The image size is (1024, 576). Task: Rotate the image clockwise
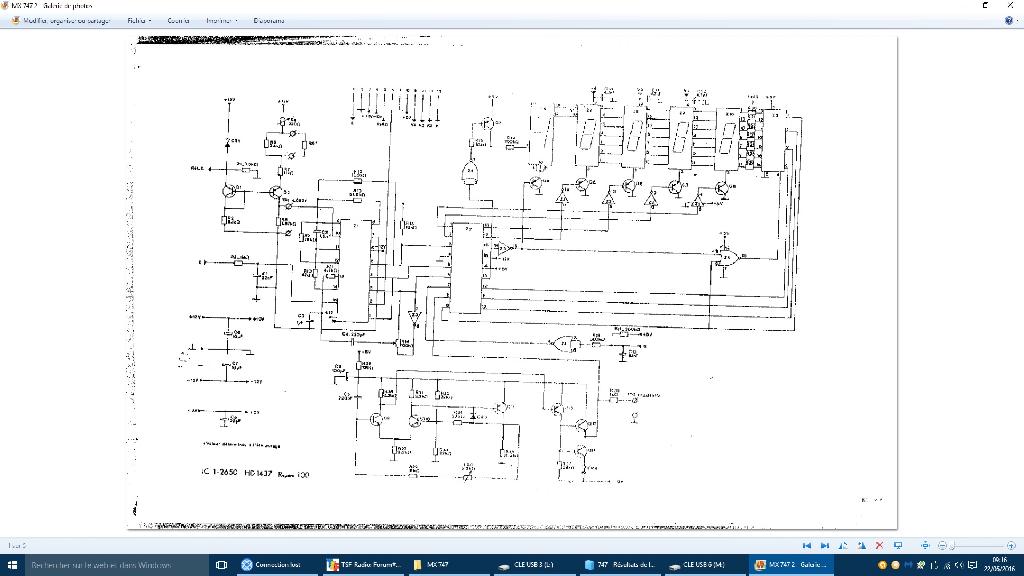click(861, 545)
